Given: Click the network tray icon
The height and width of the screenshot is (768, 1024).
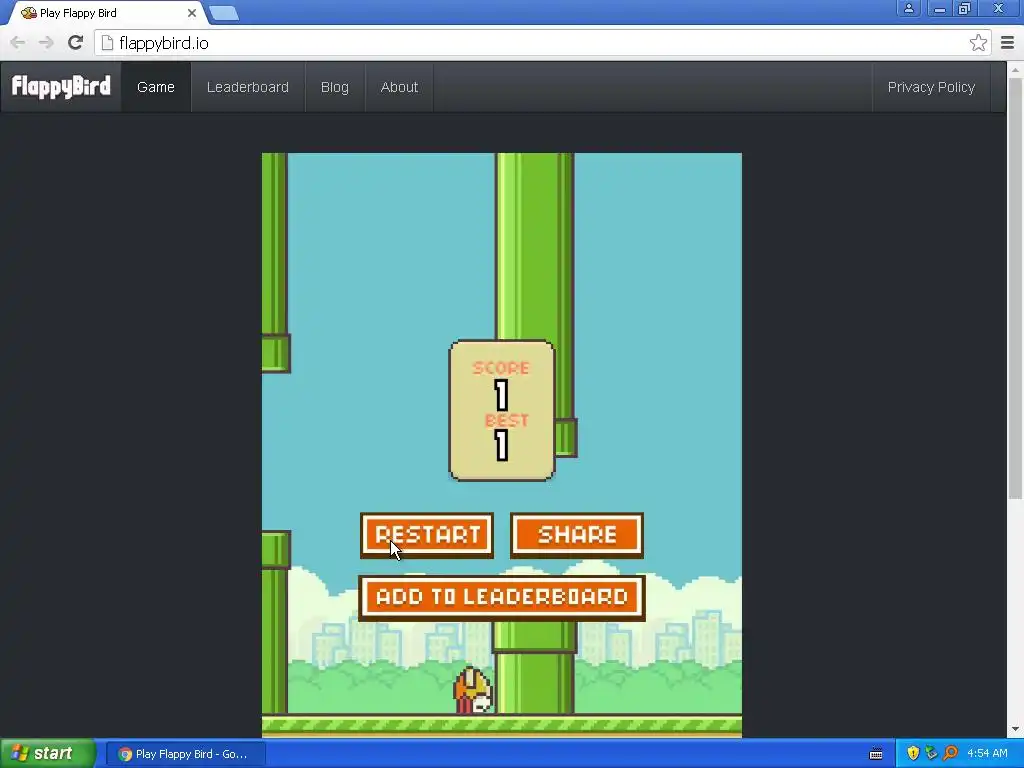Looking at the screenshot, I should [931, 753].
